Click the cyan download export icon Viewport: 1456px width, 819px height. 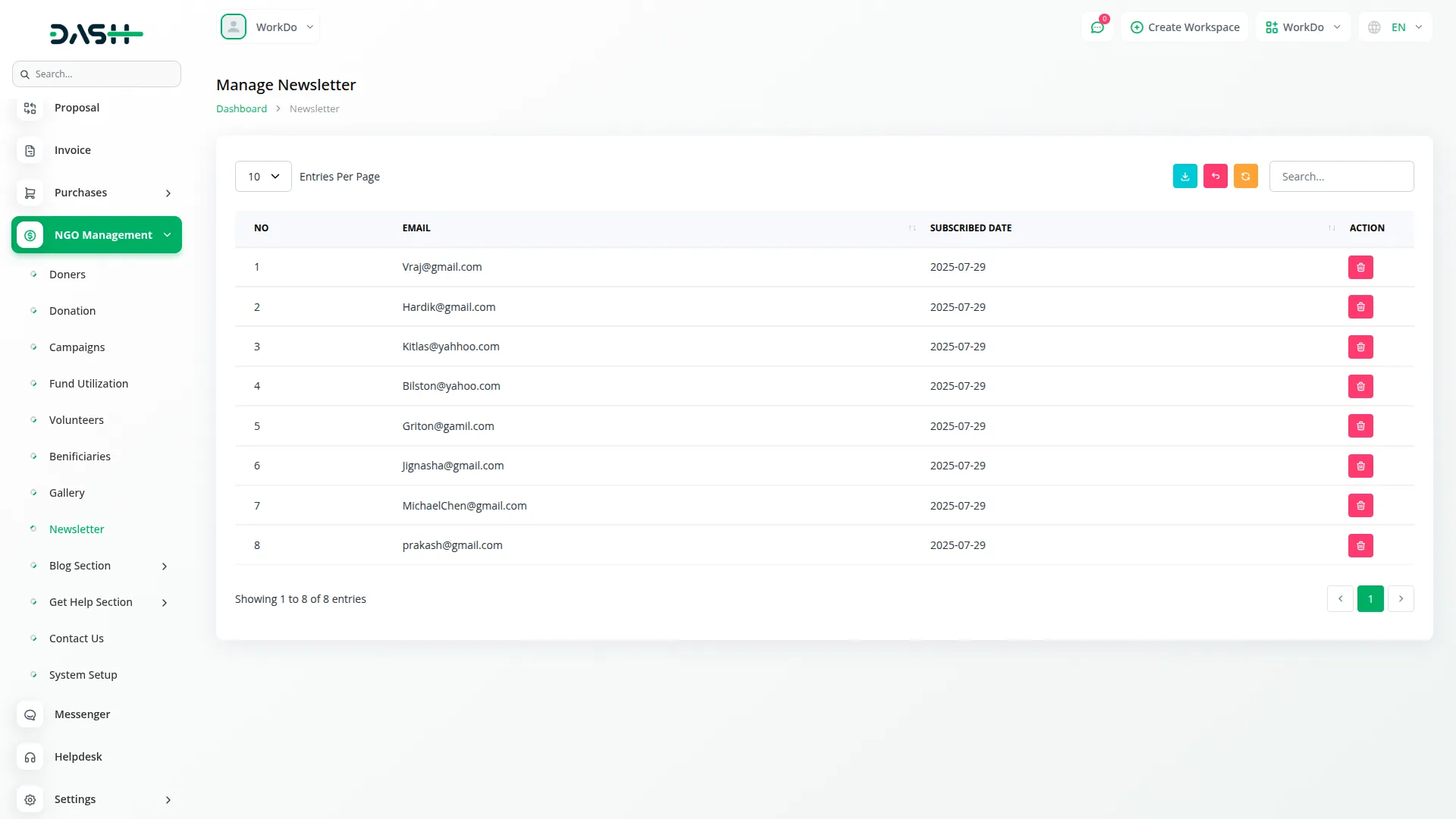[1185, 176]
